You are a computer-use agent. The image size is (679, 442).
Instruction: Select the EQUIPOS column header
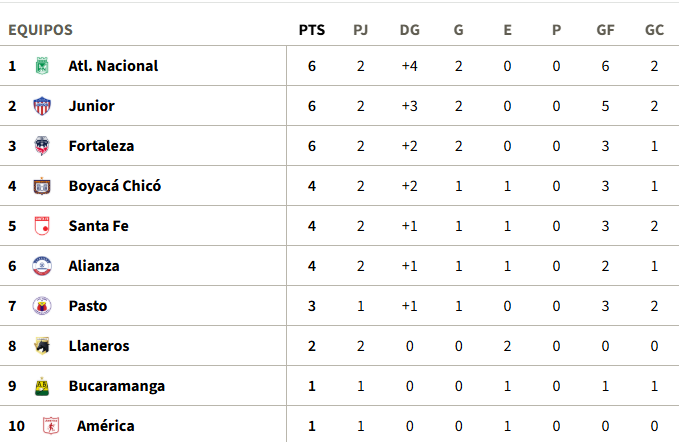(x=40, y=30)
